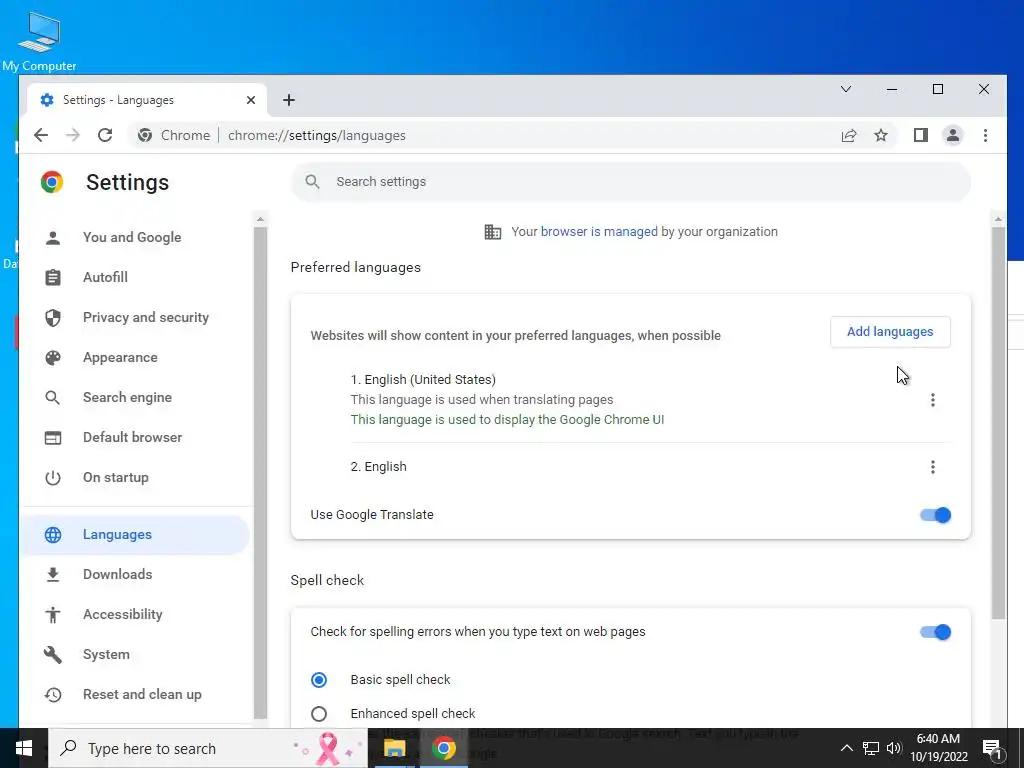1024x768 pixels.
Task: Open the browser is managed link
Action: tap(599, 232)
